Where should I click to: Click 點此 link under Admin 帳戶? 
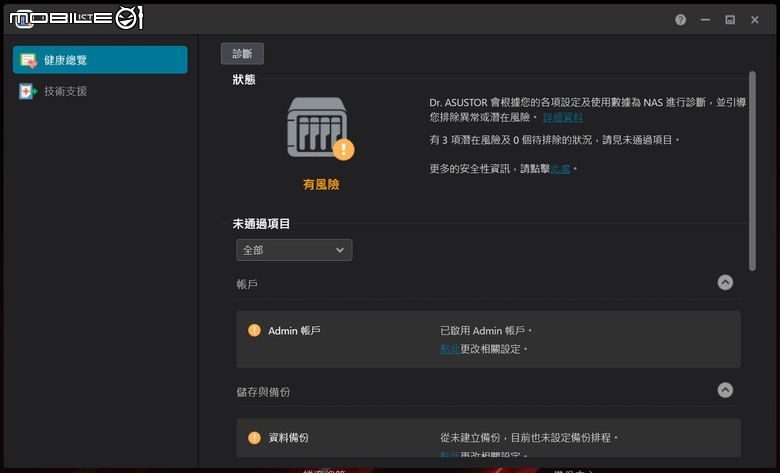[x=450, y=349]
